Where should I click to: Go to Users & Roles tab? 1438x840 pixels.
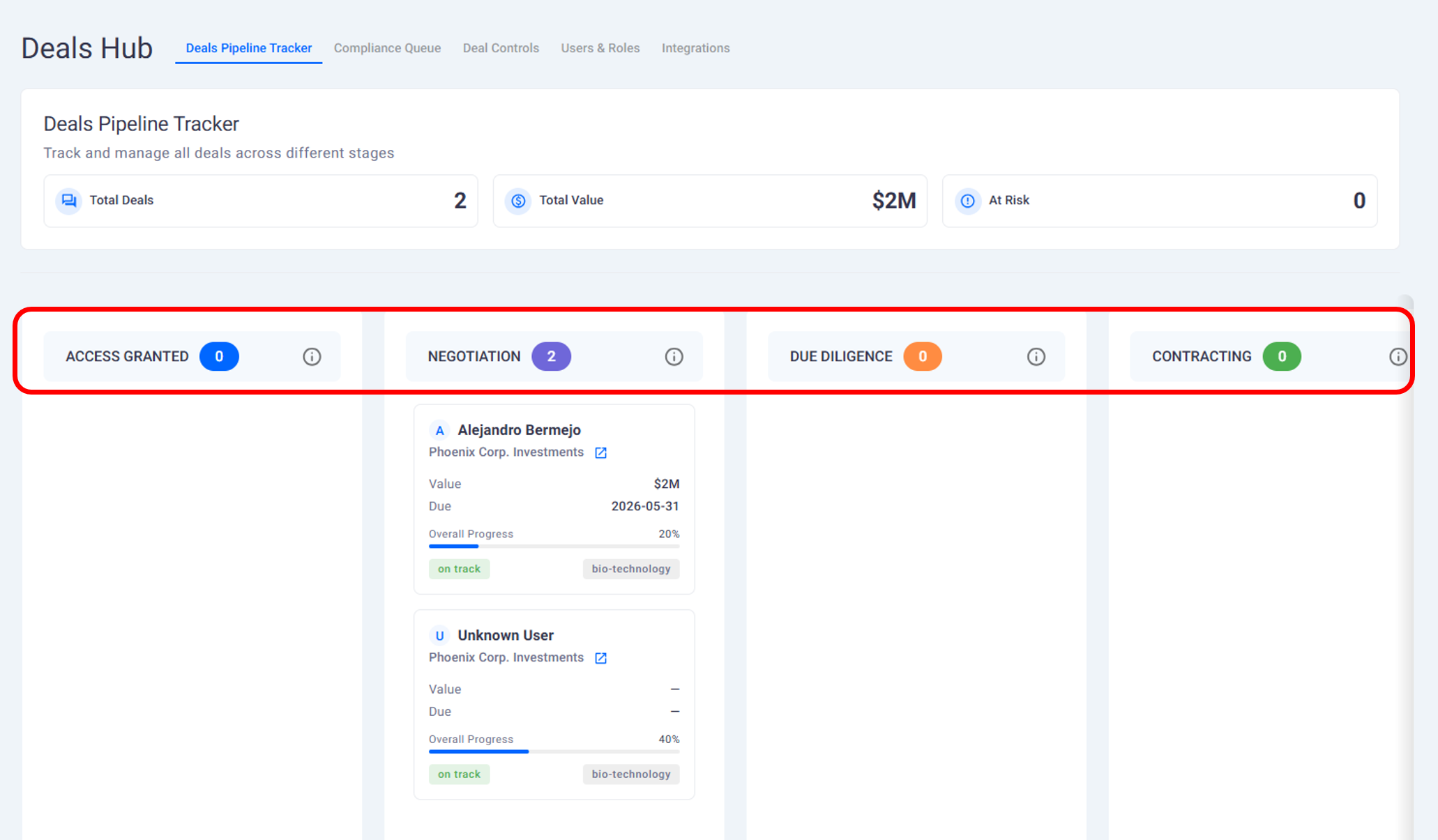600,48
